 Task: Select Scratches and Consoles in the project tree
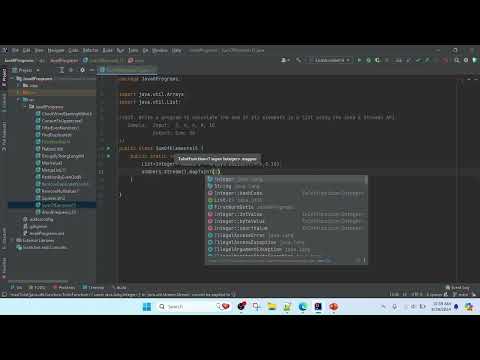pos(42,247)
